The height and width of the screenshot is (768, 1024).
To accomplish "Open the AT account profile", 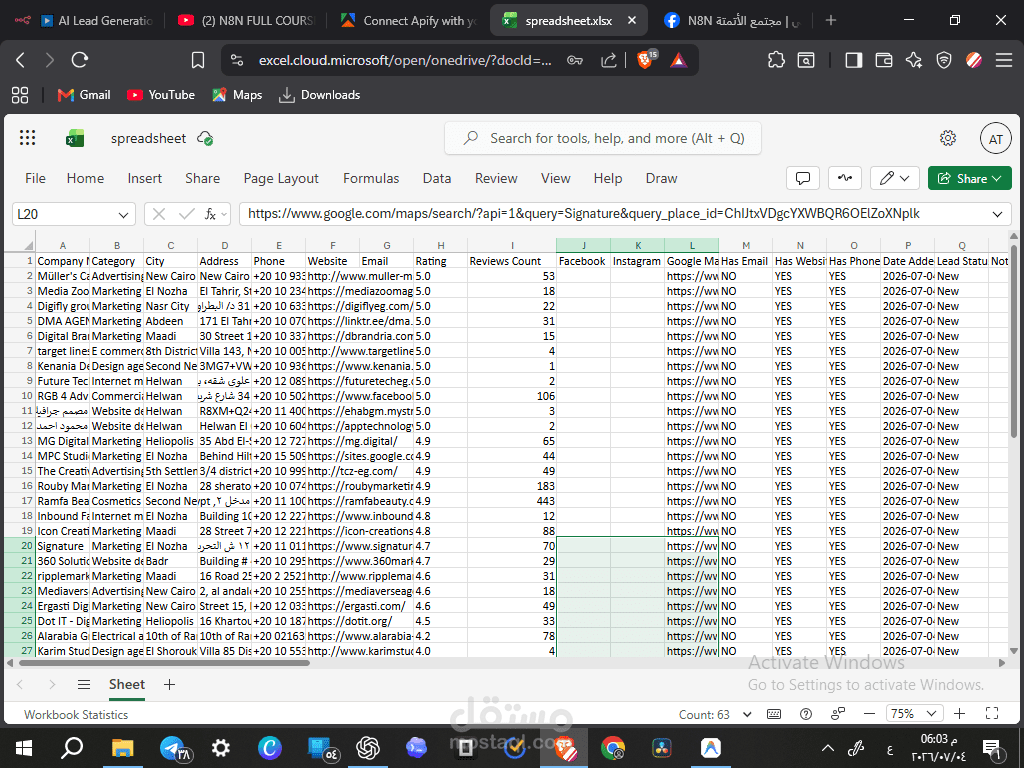I will [x=995, y=138].
